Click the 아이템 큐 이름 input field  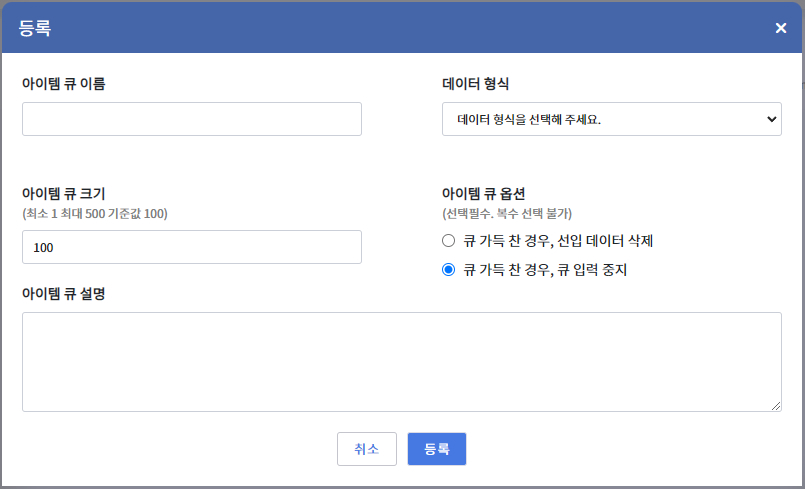[191, 119]
